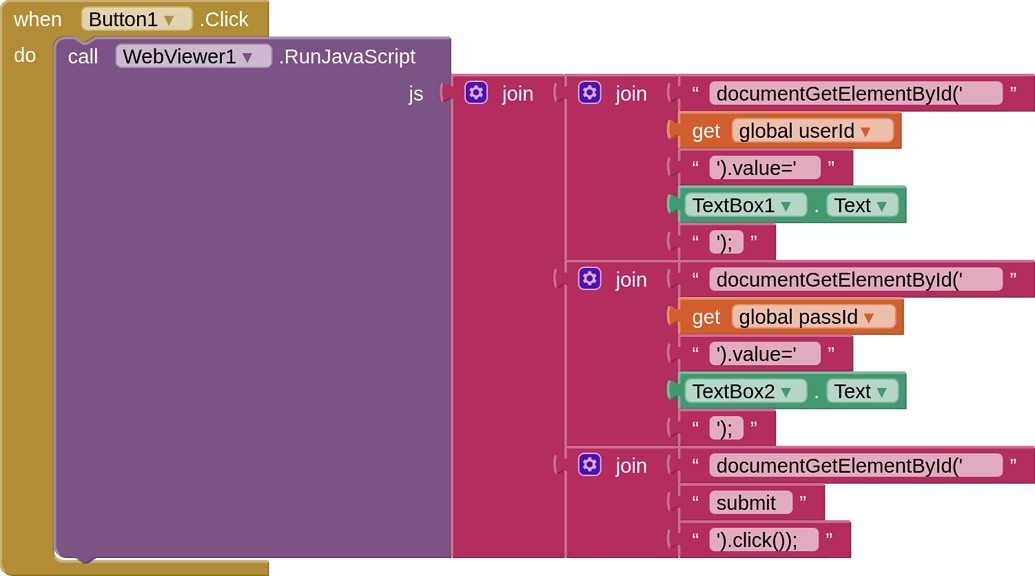Open the mutator gear on the submit join block
The width and height of the screenshot is (1035, 576).
590,465
